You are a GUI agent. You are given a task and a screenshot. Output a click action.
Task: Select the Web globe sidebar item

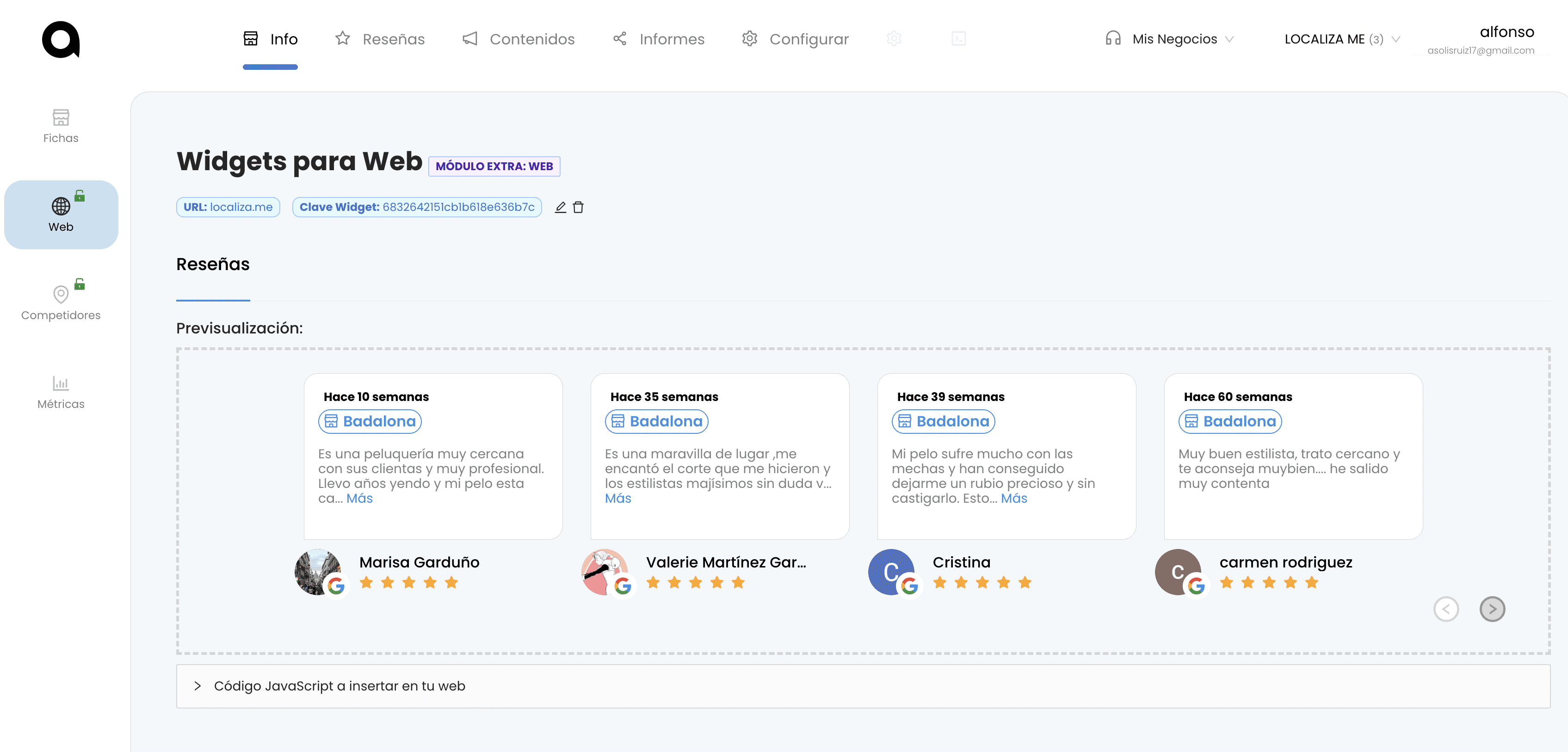tap(61, 215)
